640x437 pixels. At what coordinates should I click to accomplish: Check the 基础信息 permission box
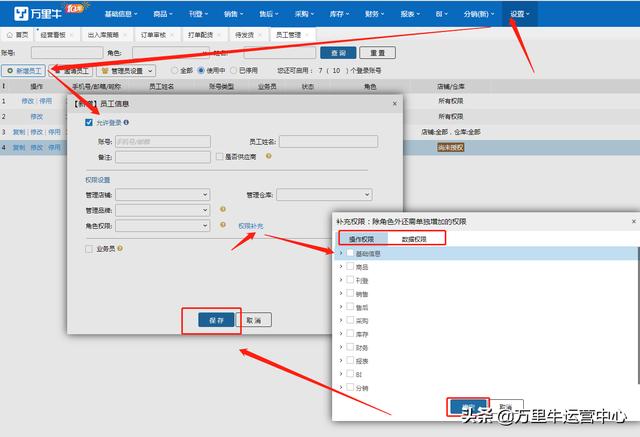(350, 253)
